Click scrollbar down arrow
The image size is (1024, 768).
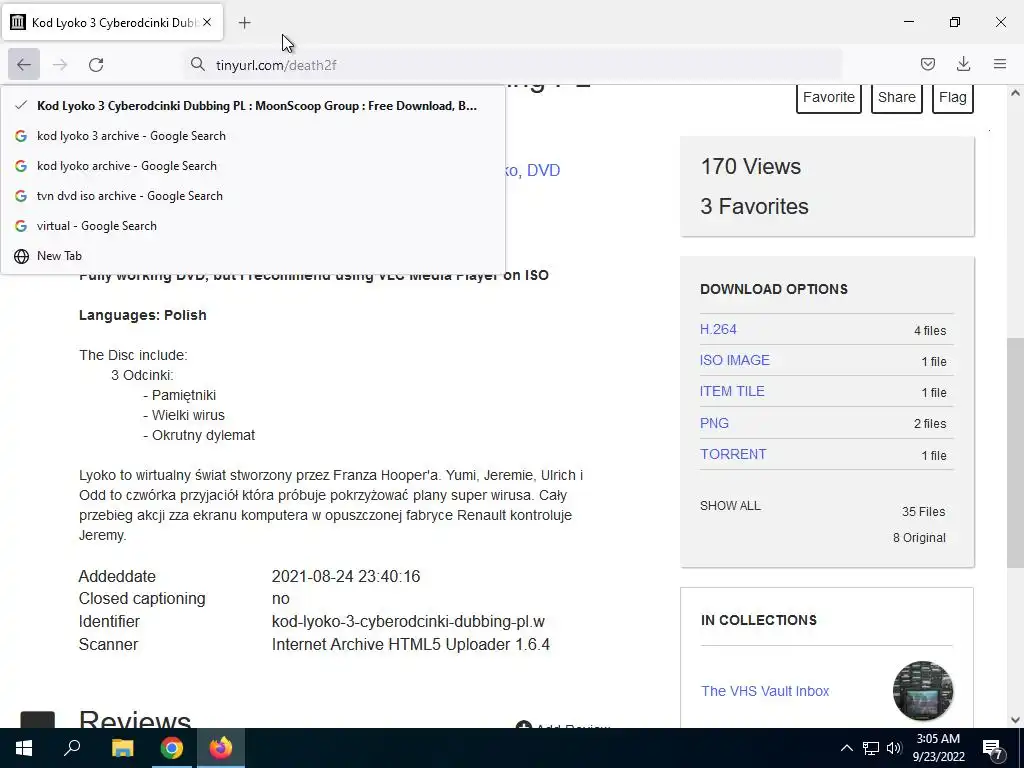1015,720
